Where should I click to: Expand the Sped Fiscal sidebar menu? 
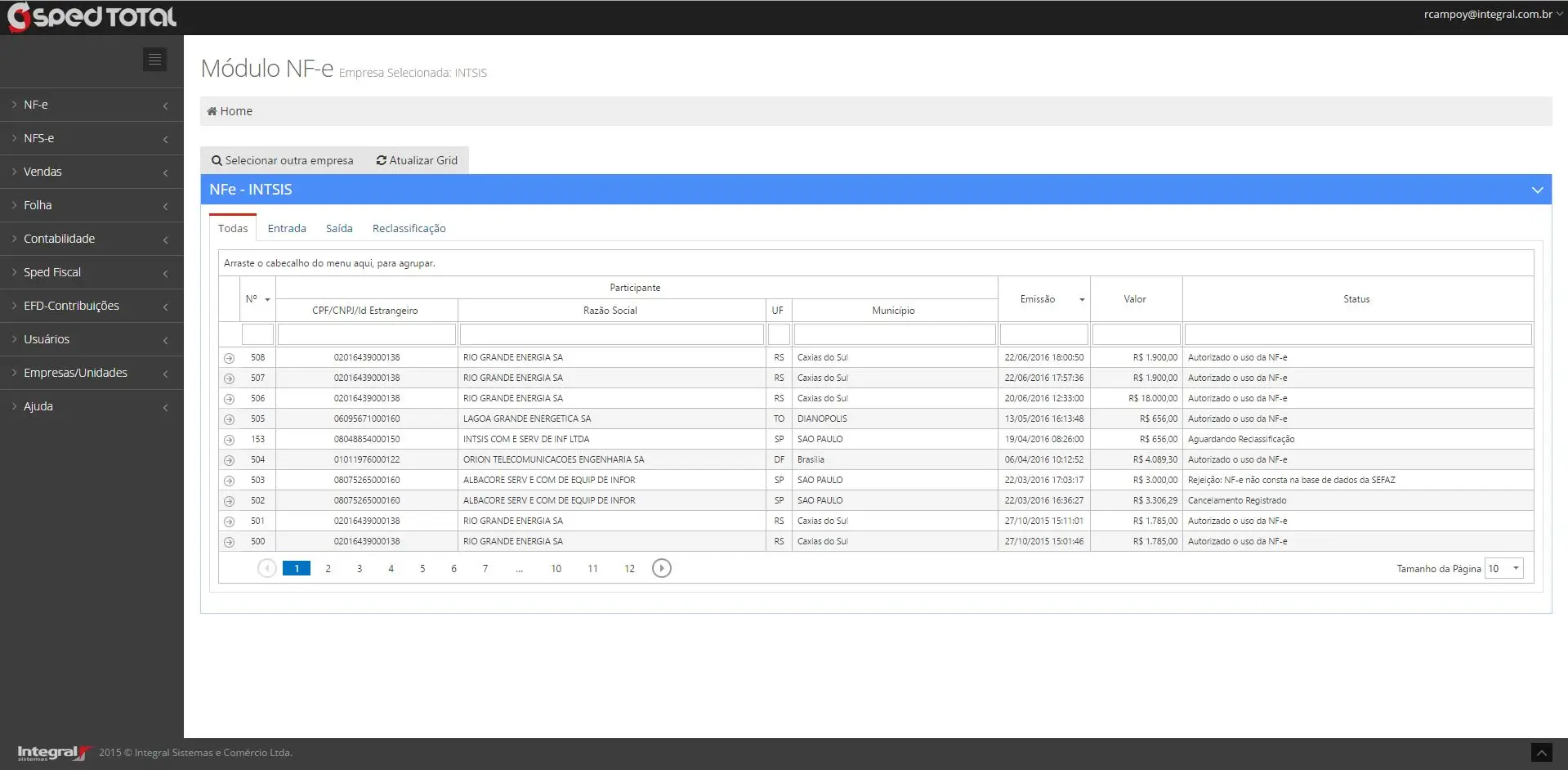(x=92, y=272)
